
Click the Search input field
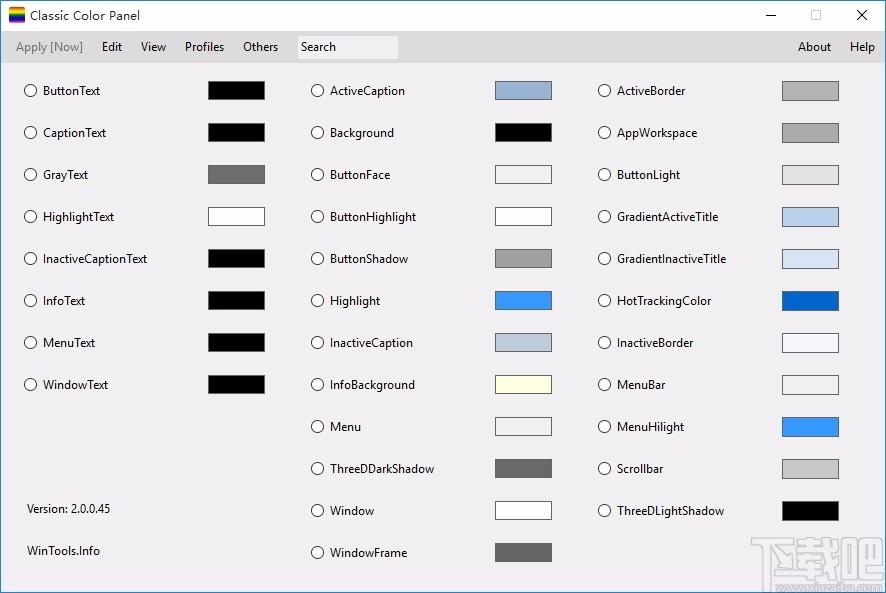click(x=347, y=47)
